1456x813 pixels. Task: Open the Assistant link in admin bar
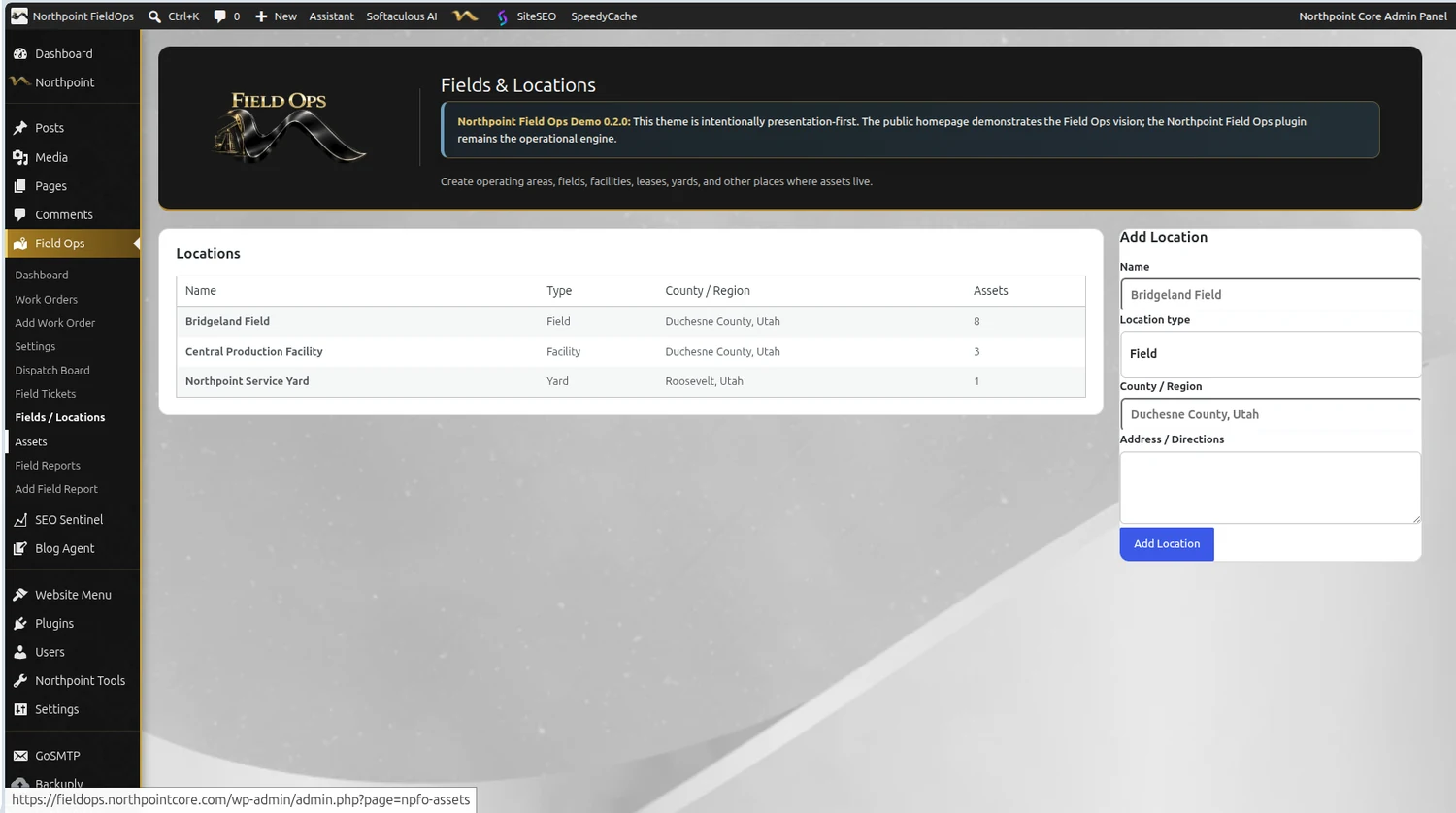(x=331, y=16)
